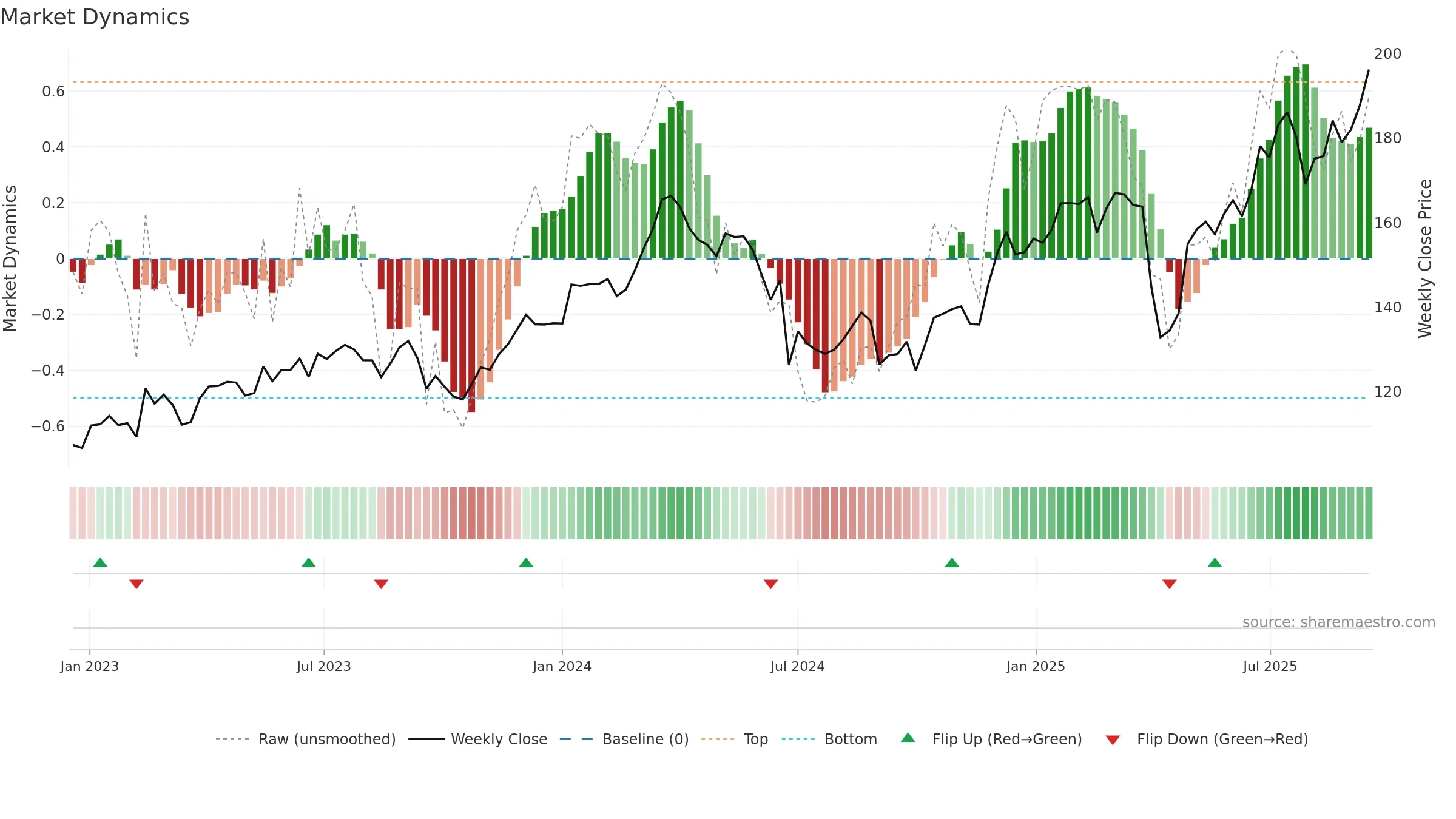Toggle the Flip Down (Green→Red) legend entry

click(1207, 739)
